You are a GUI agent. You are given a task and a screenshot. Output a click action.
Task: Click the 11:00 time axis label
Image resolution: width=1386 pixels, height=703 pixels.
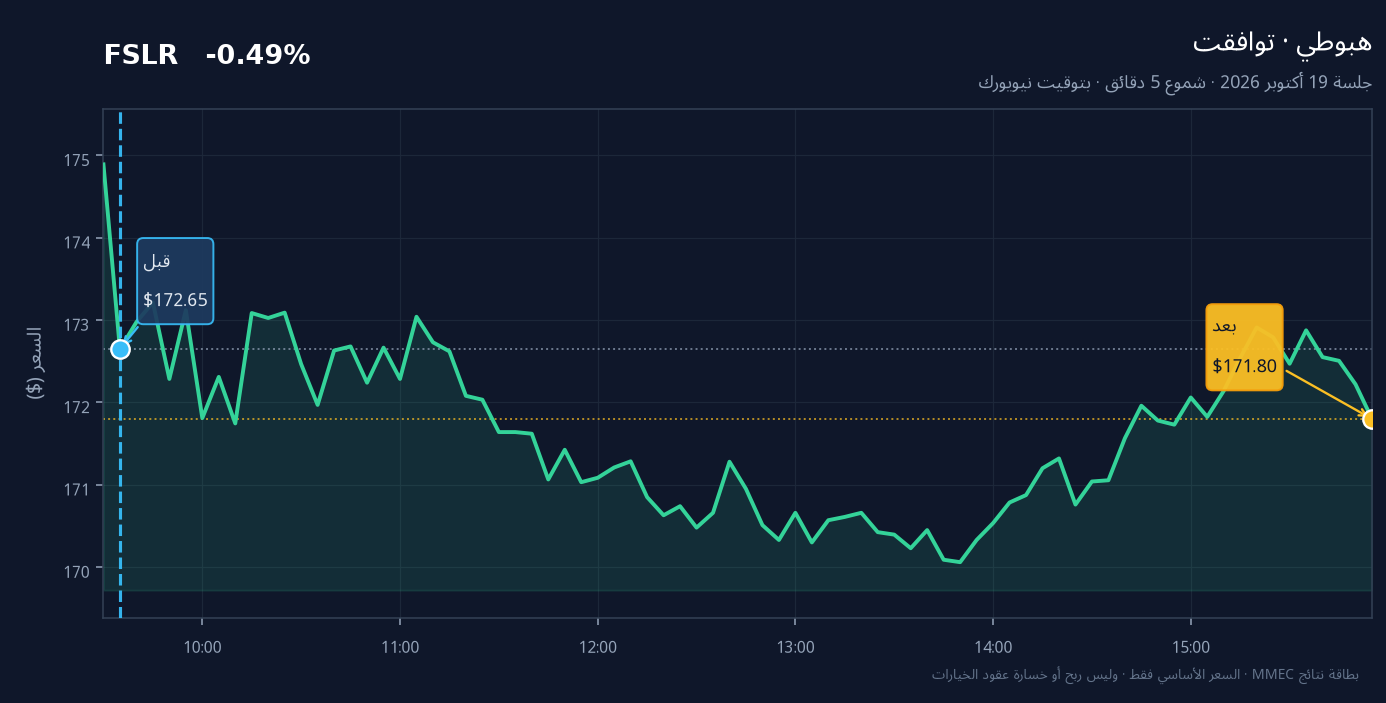pos(400,647)
